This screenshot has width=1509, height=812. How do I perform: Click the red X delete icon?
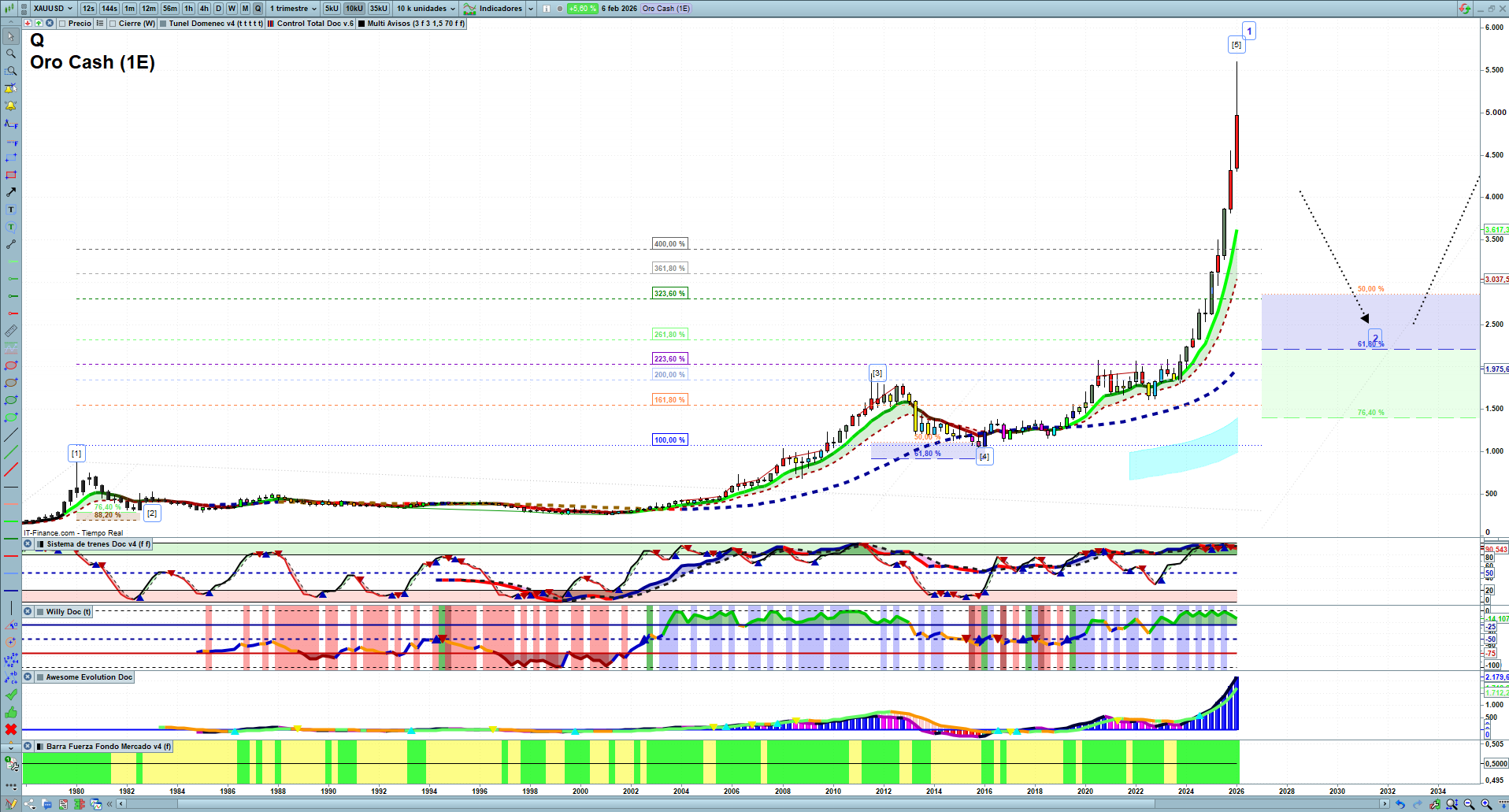[11, 729]
